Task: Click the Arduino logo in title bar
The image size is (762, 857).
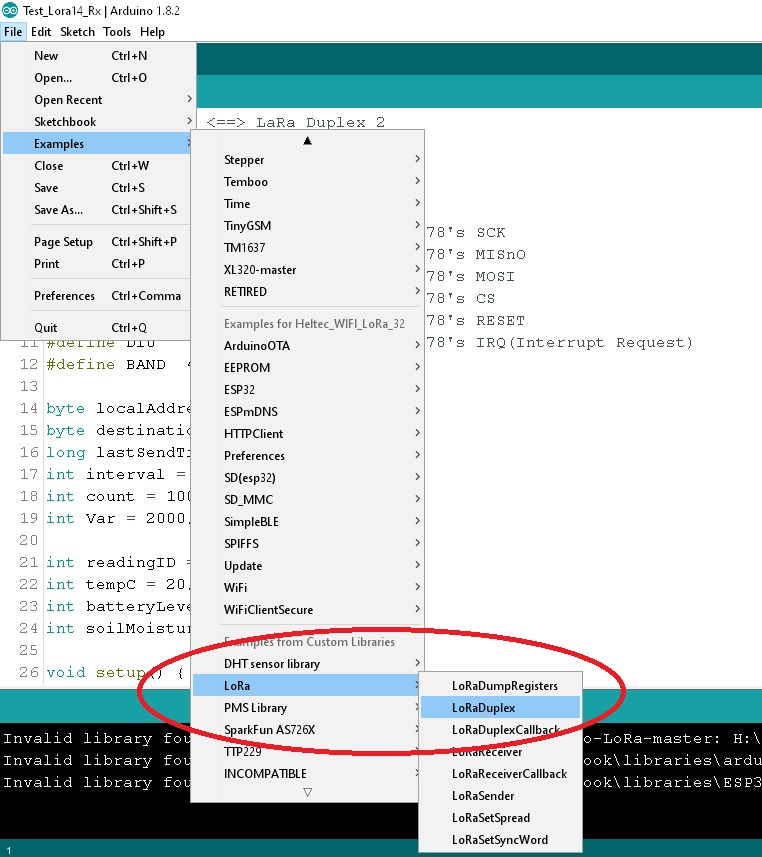Action: (10, 10)
